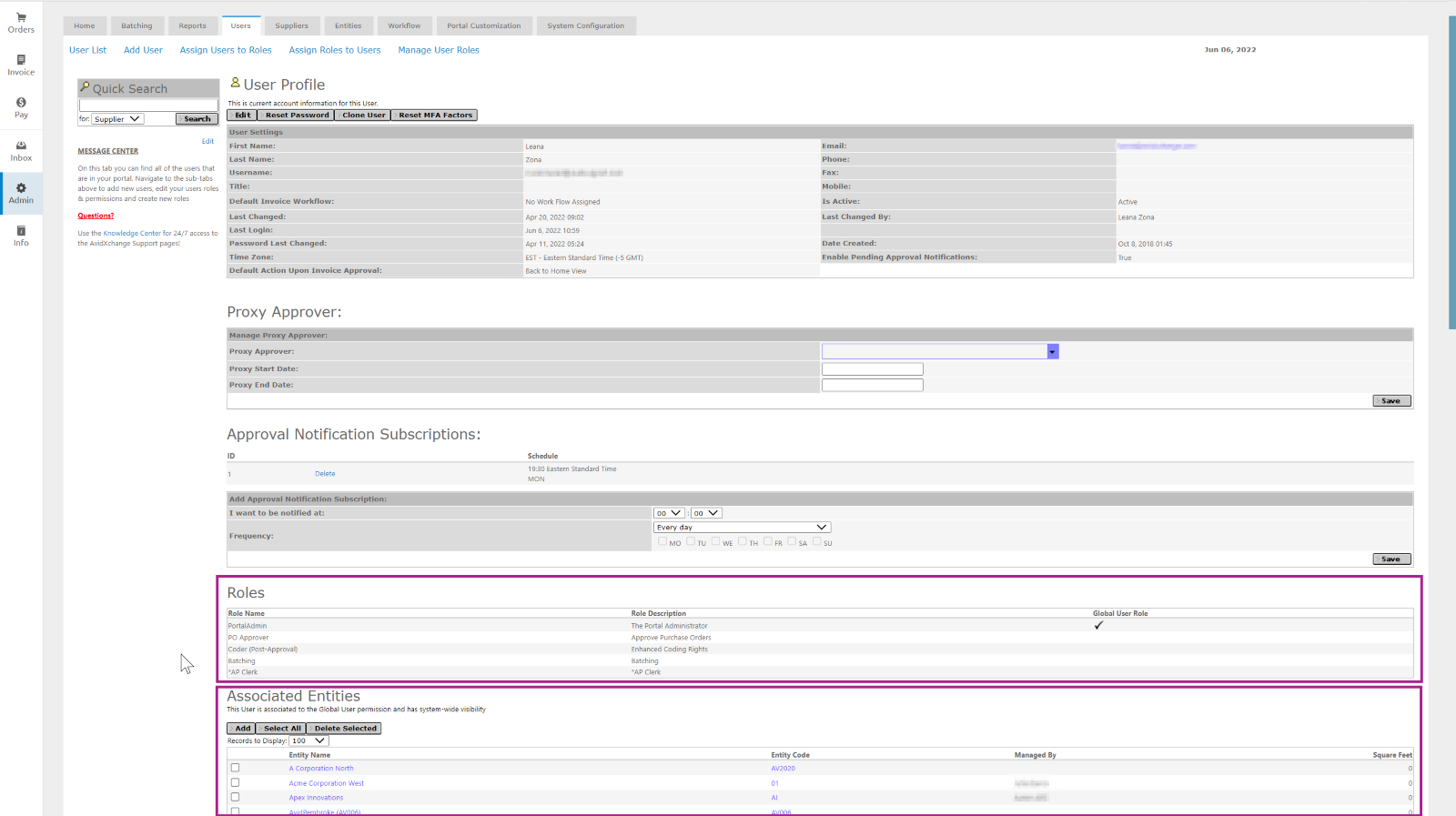
Task: Tick the TU weekday checkbox
Action: pyautogui.click(x=691, y=541)
